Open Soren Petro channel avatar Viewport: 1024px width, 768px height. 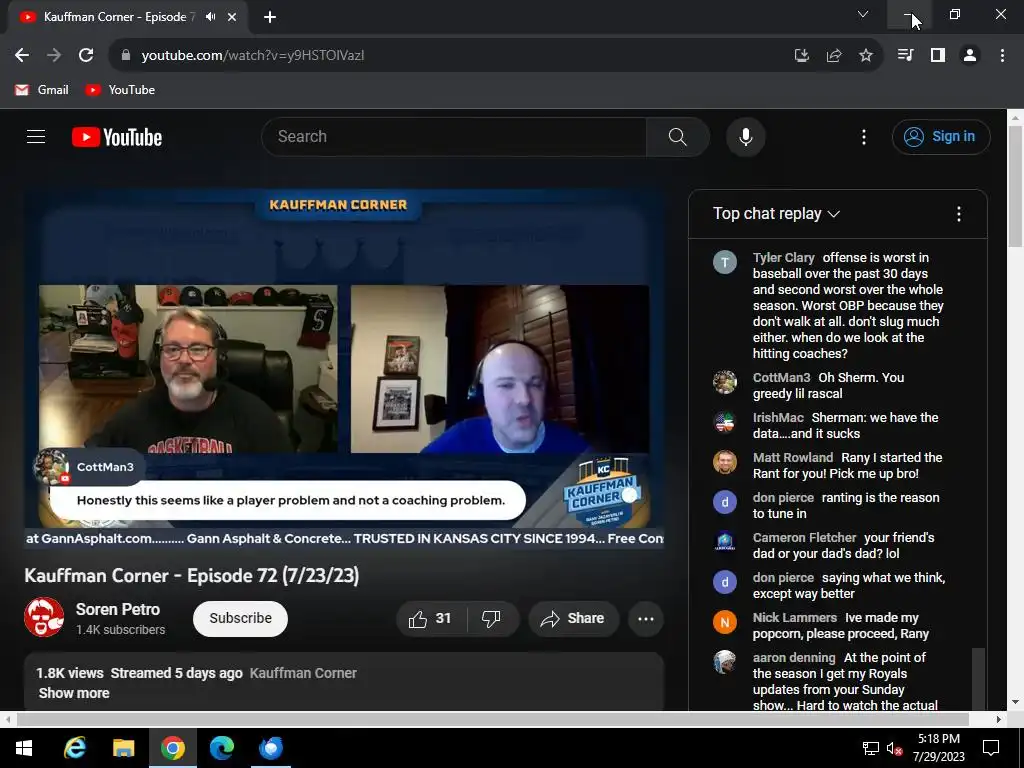tap(44, 617)
